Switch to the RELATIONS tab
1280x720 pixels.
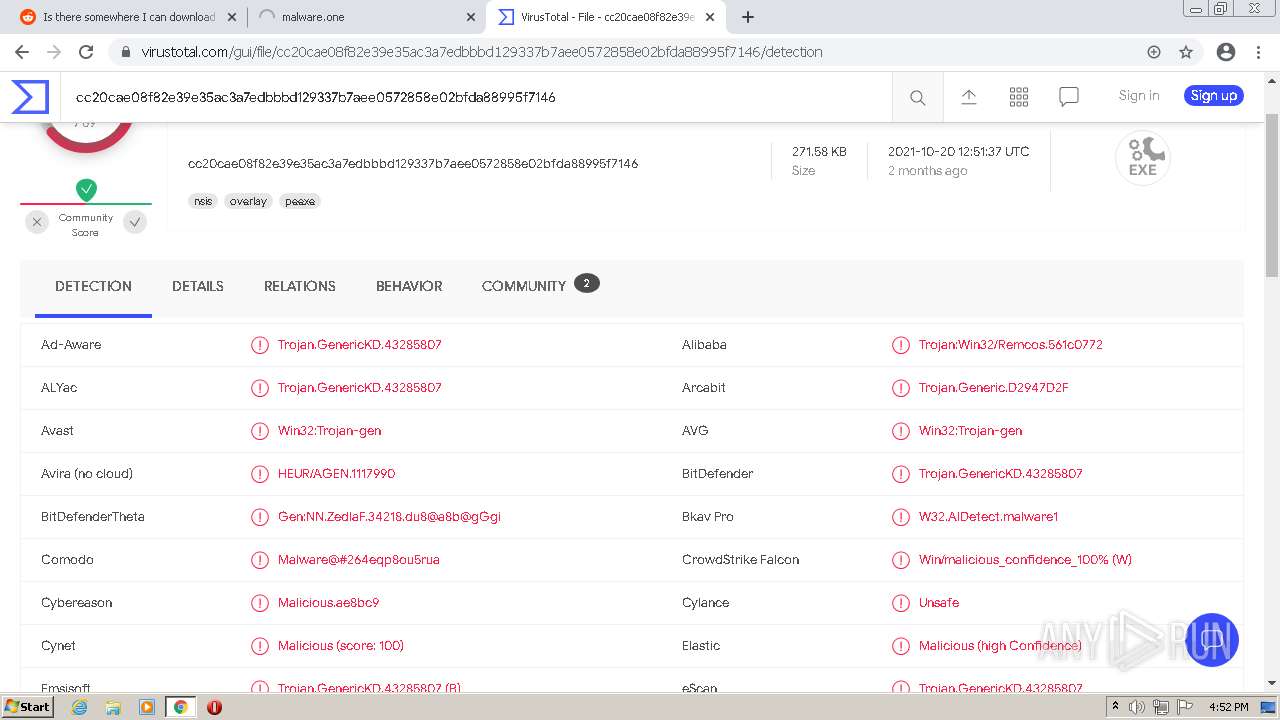[x=300, y=286]
